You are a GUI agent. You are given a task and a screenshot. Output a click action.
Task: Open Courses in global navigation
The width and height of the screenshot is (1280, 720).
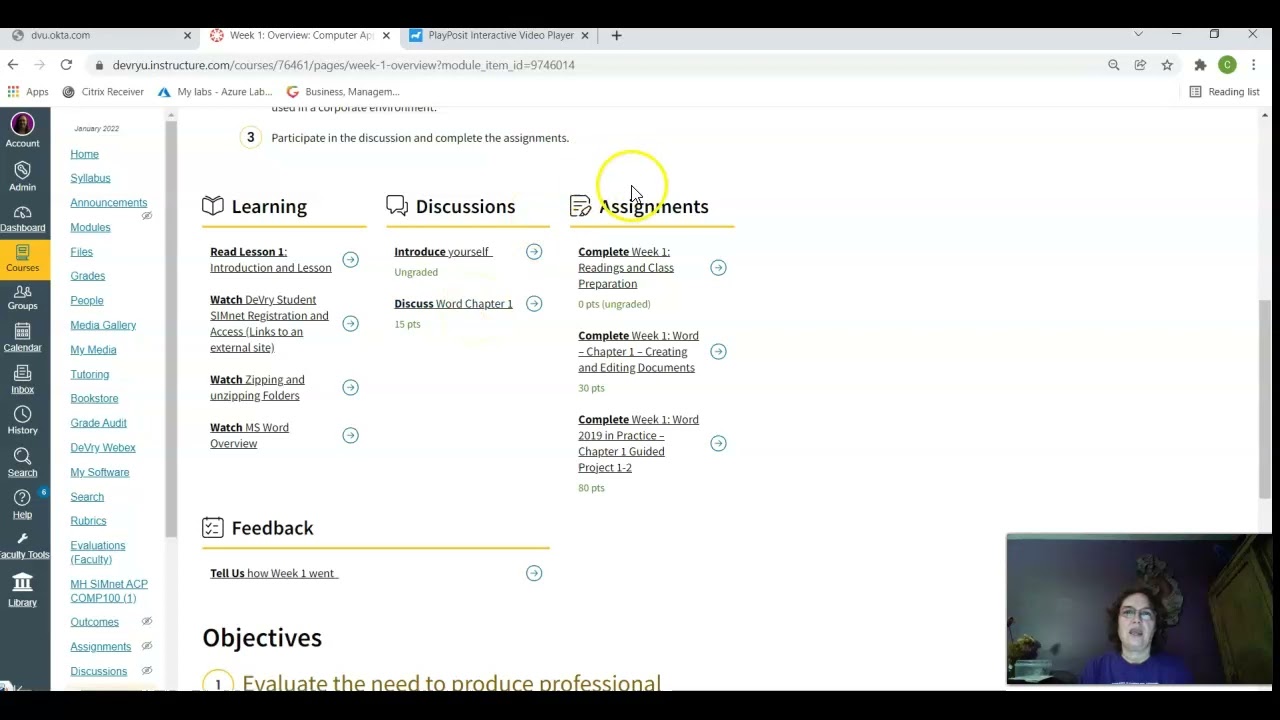click(22, 258)
